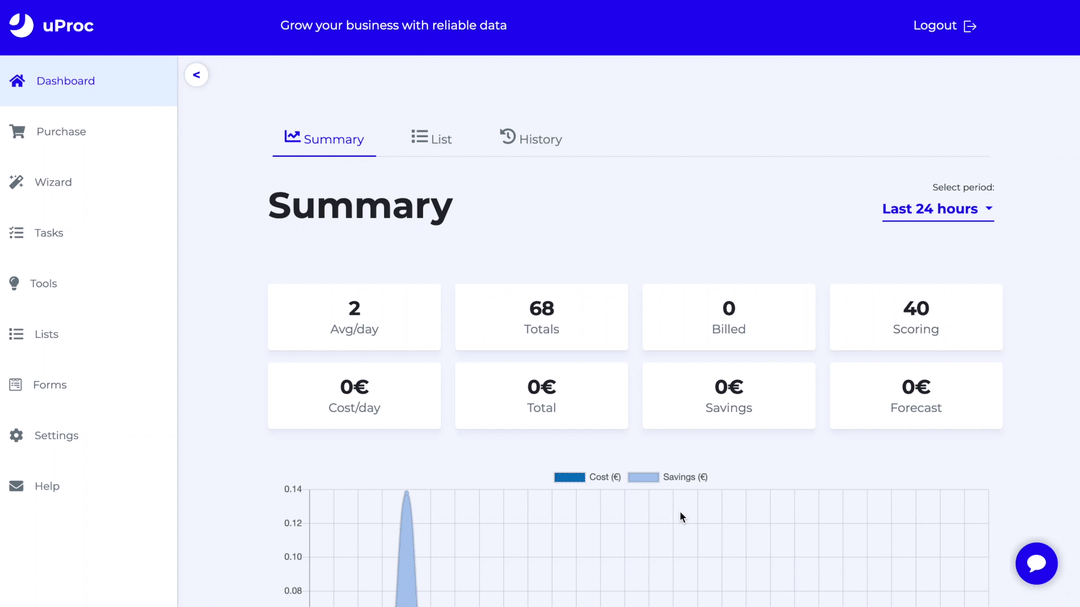Viewport: 1080px width, 607px height.
Task: Click the Logout link
Action: tap(944, 26)
